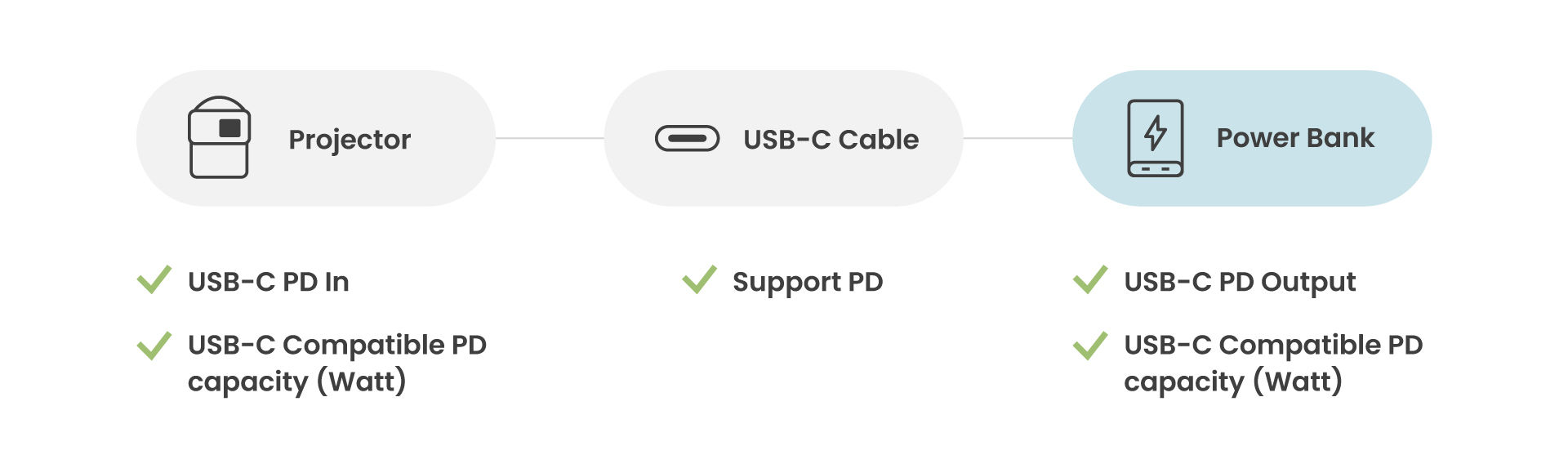Click projector's USB-C Compatible PD capacity checkmark
1568x473 pixels.
tap(154, 346)
